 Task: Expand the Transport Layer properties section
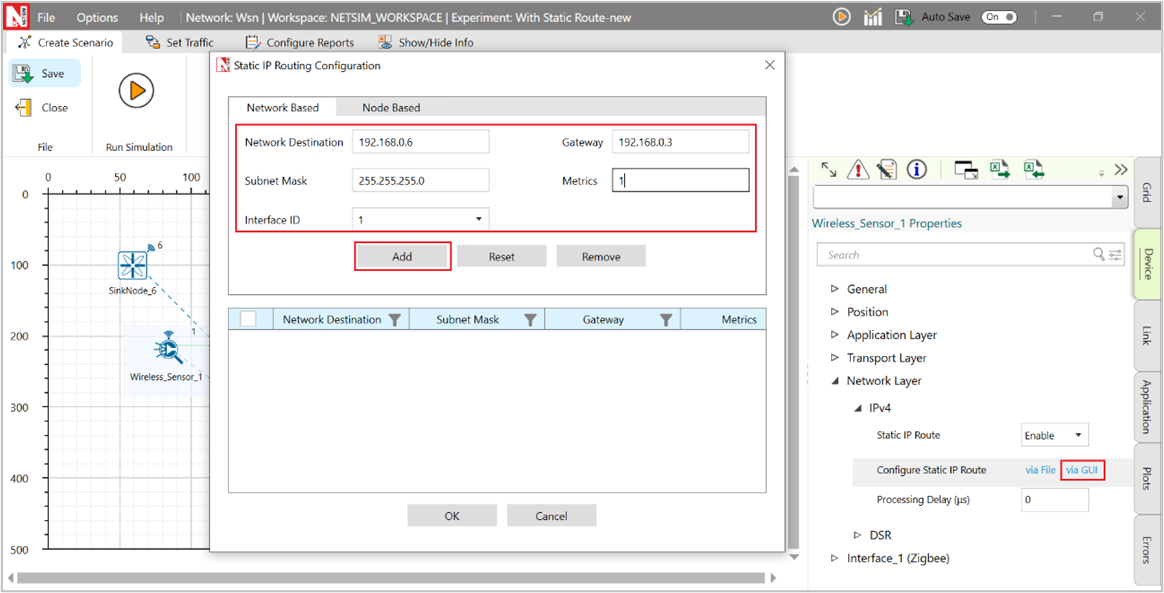coord(835,358)
